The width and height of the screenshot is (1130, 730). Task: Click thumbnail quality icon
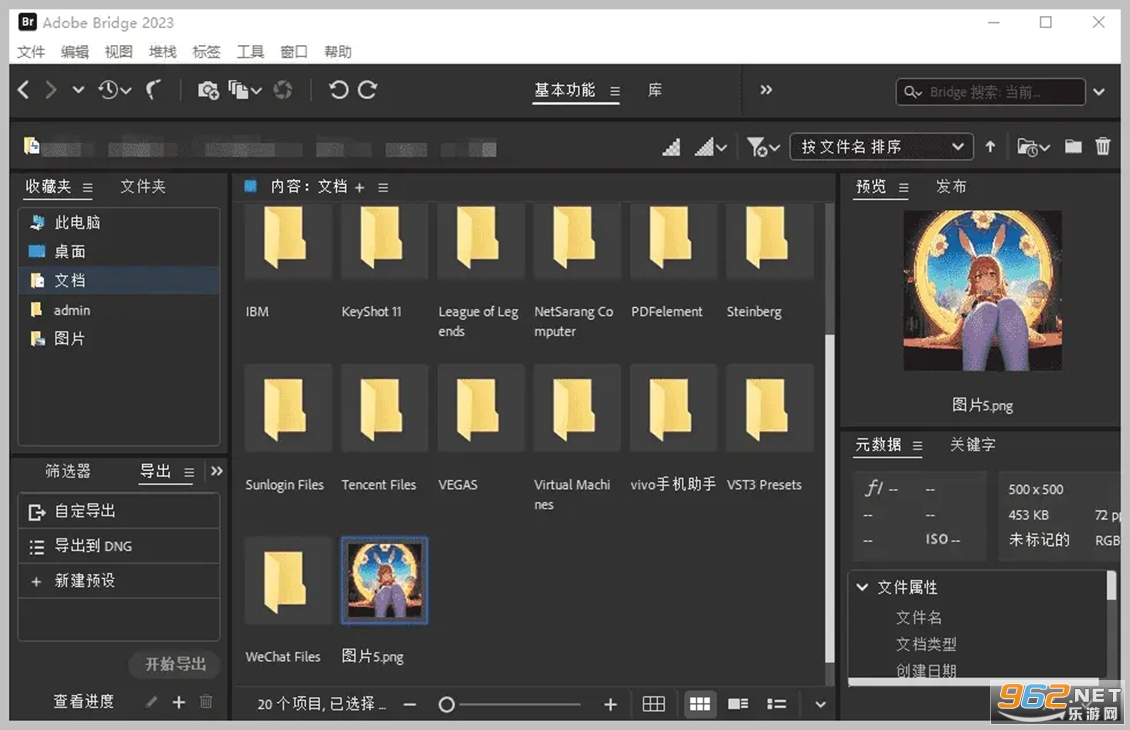click(x=671, y=147)
